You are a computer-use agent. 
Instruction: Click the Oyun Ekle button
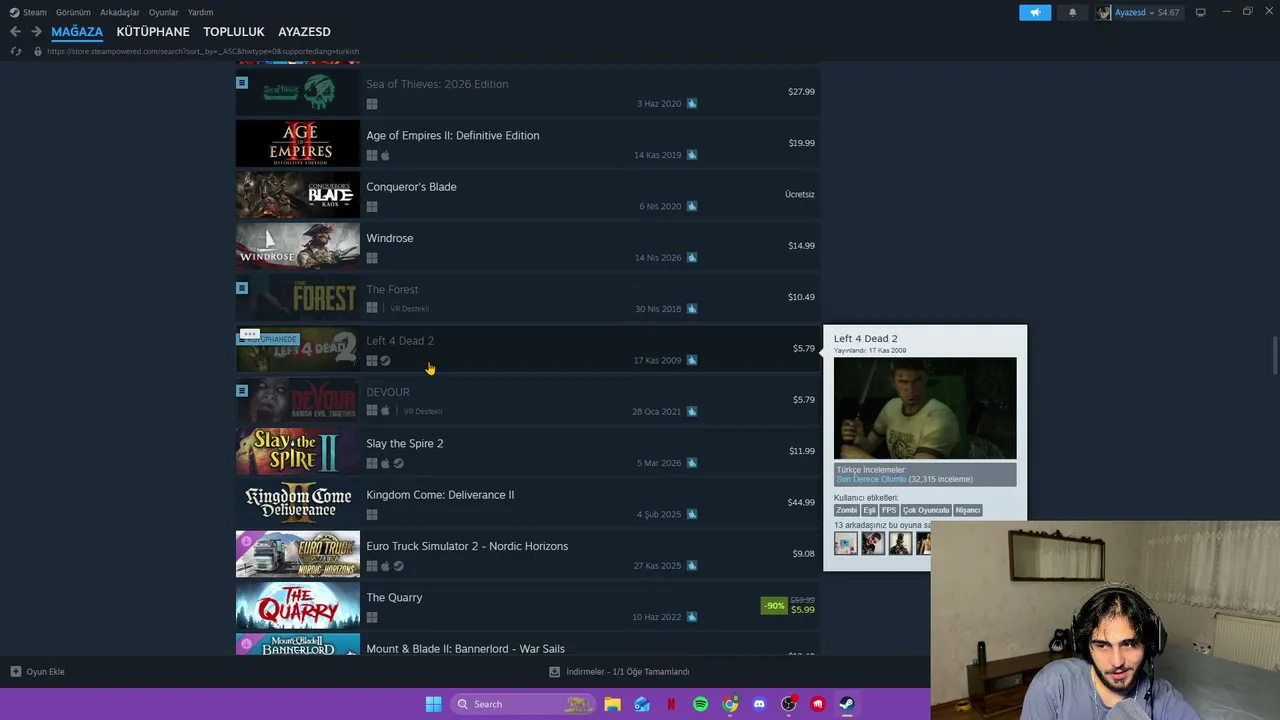(38, 672)
